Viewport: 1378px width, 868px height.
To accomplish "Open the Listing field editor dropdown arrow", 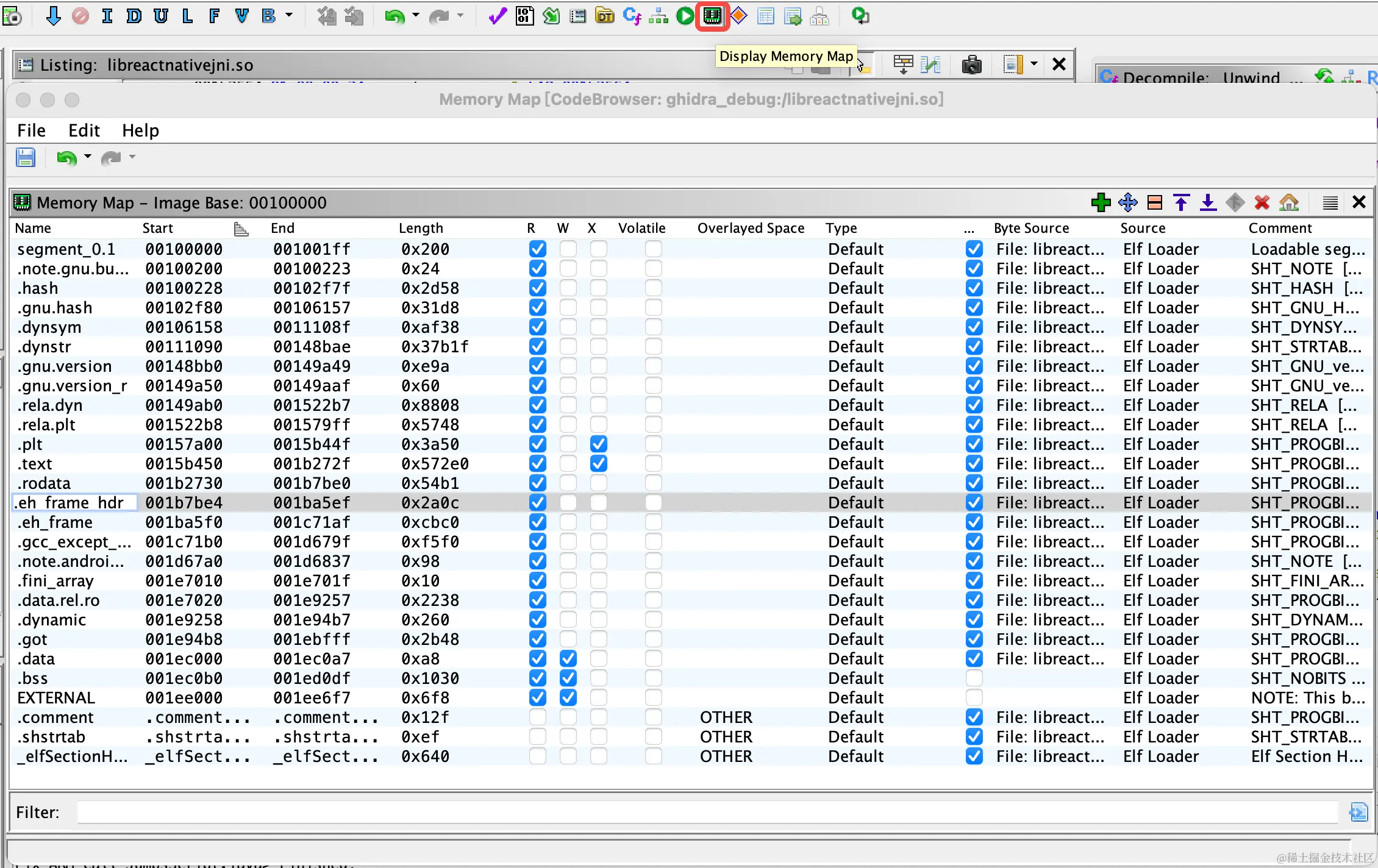I will coord(1034,63).
